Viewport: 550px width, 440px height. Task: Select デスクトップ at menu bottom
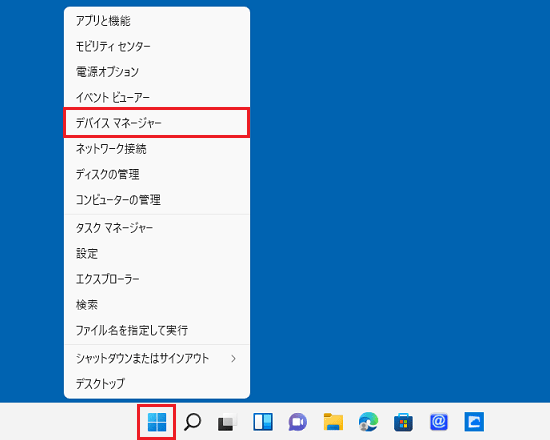tap(157, 384)
